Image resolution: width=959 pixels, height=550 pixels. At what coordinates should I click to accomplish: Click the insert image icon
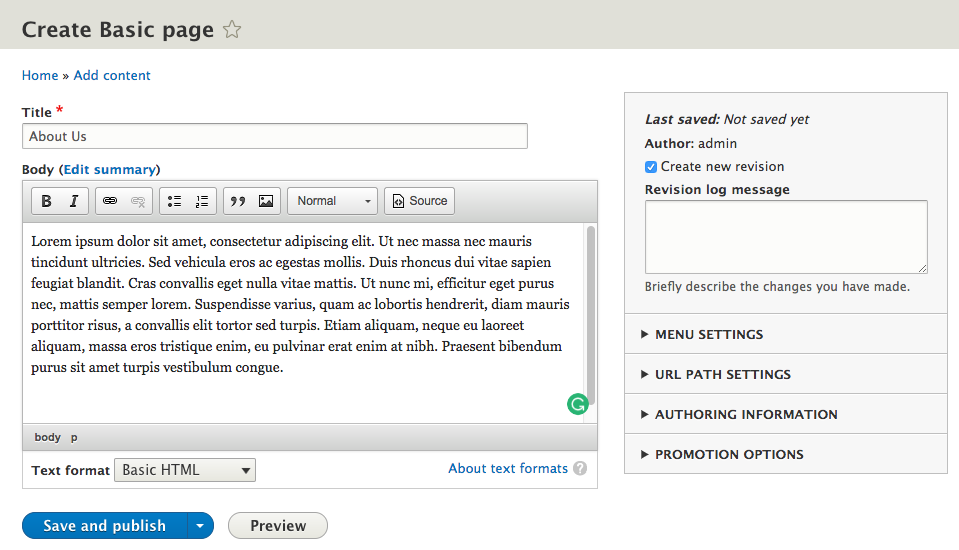266,201
